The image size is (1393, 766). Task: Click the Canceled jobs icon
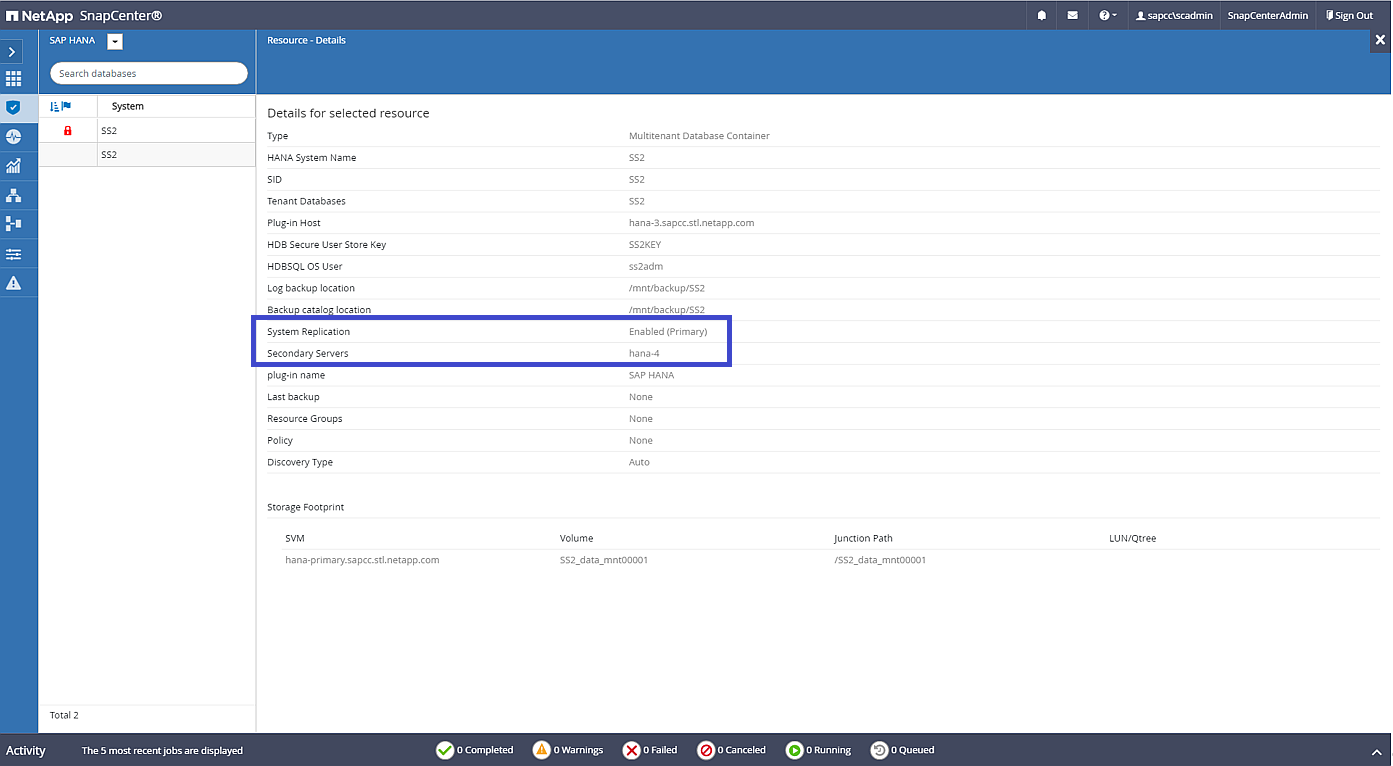[705, 750]
